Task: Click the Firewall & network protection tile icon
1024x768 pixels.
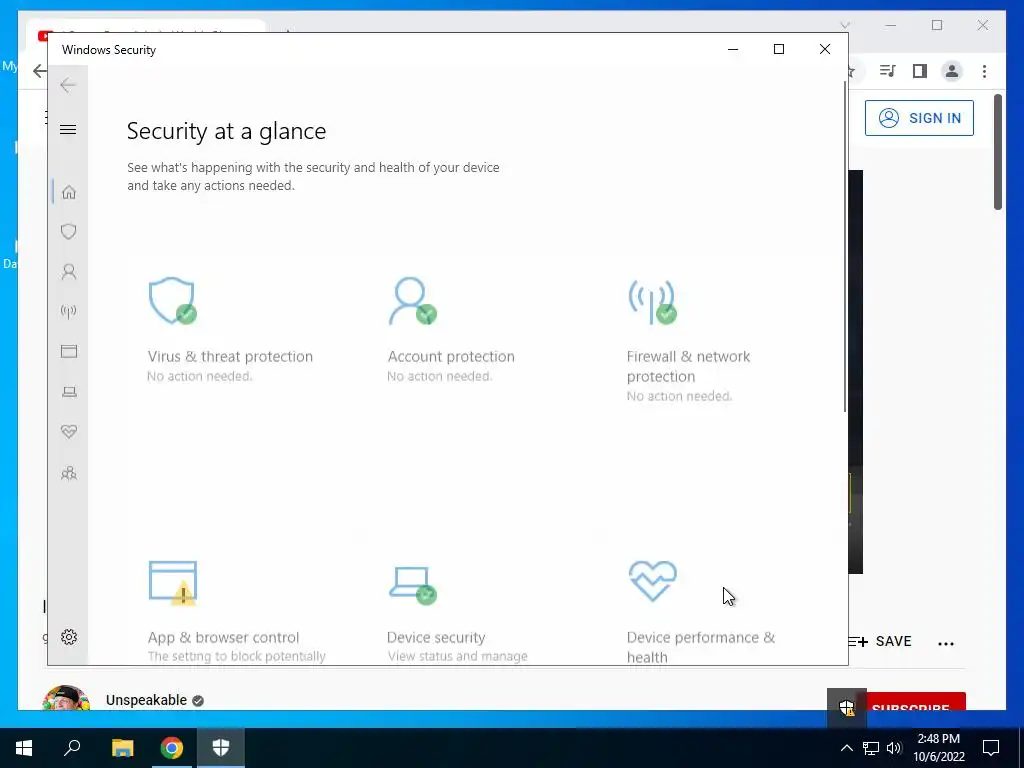Action: 652,302
